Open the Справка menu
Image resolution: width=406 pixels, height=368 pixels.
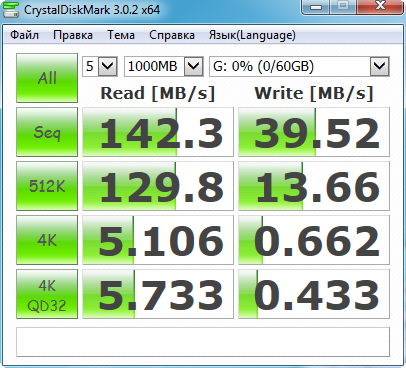172,35
